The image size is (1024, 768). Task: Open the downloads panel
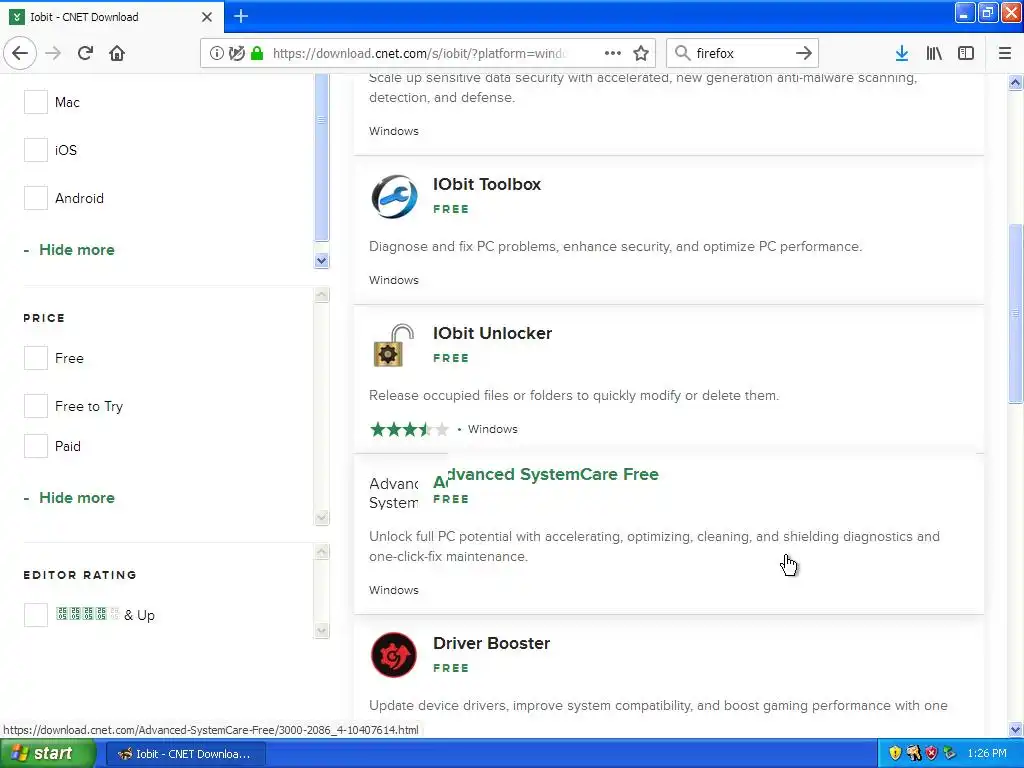pos(902,53)
